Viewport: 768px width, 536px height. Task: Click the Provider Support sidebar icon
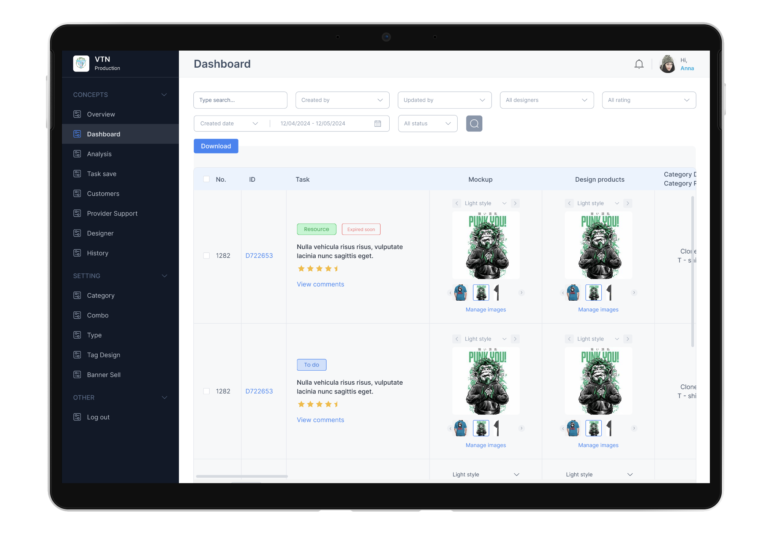coord(77,213)
